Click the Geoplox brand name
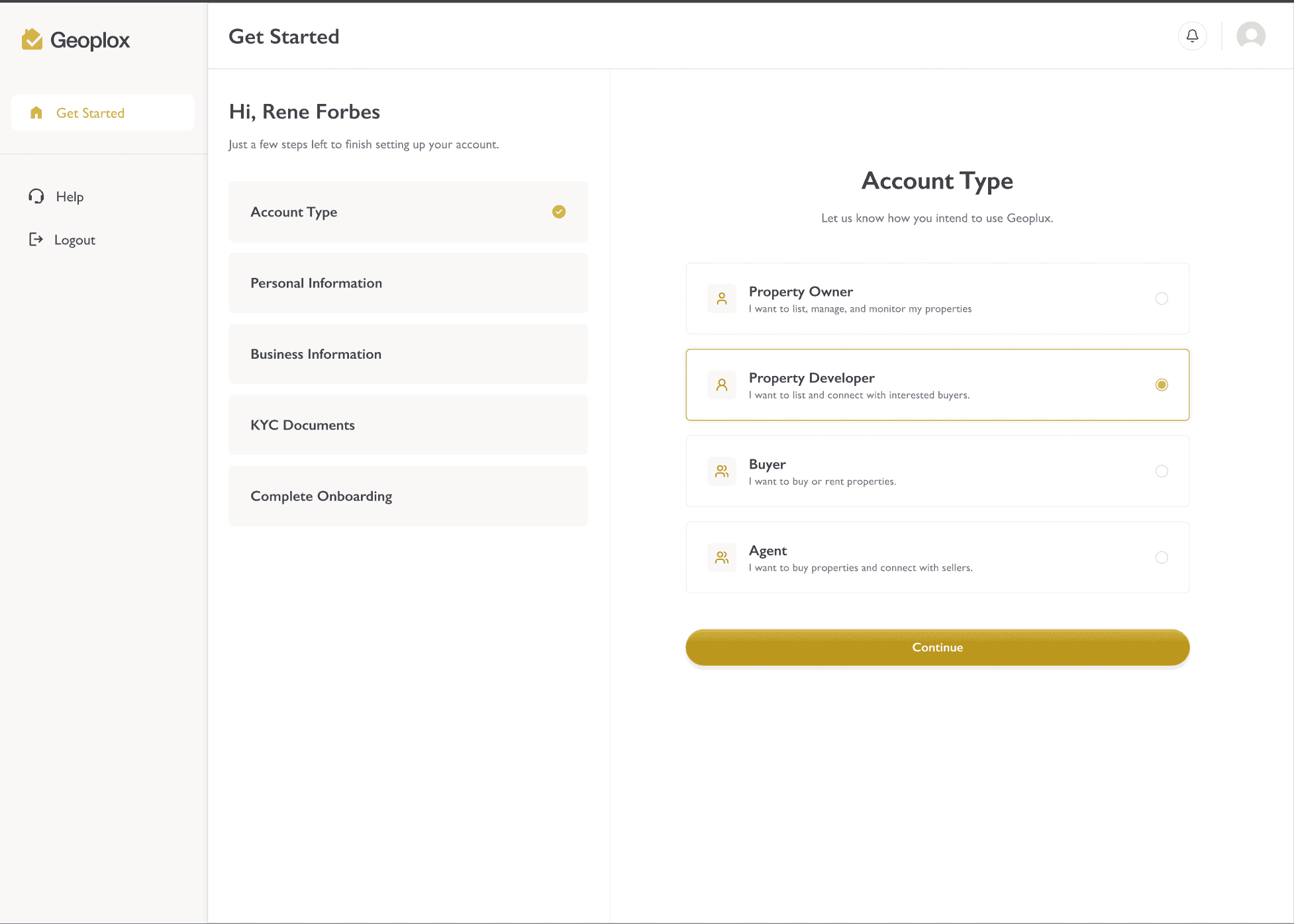 point(90,40)
